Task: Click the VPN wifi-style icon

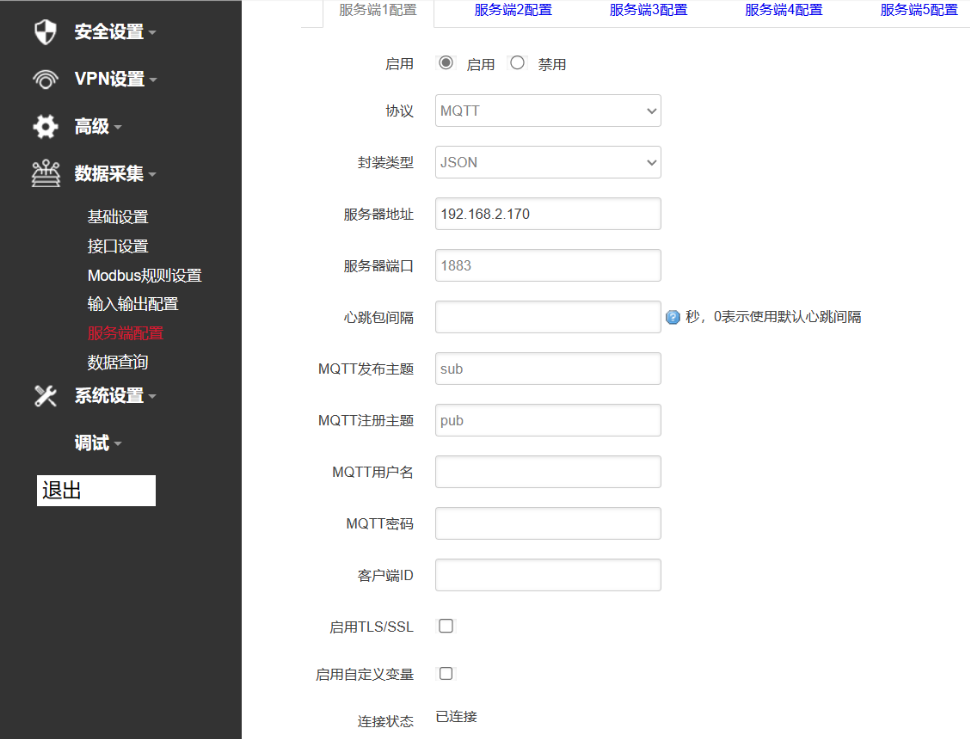Action: click(x=45, y=79)
